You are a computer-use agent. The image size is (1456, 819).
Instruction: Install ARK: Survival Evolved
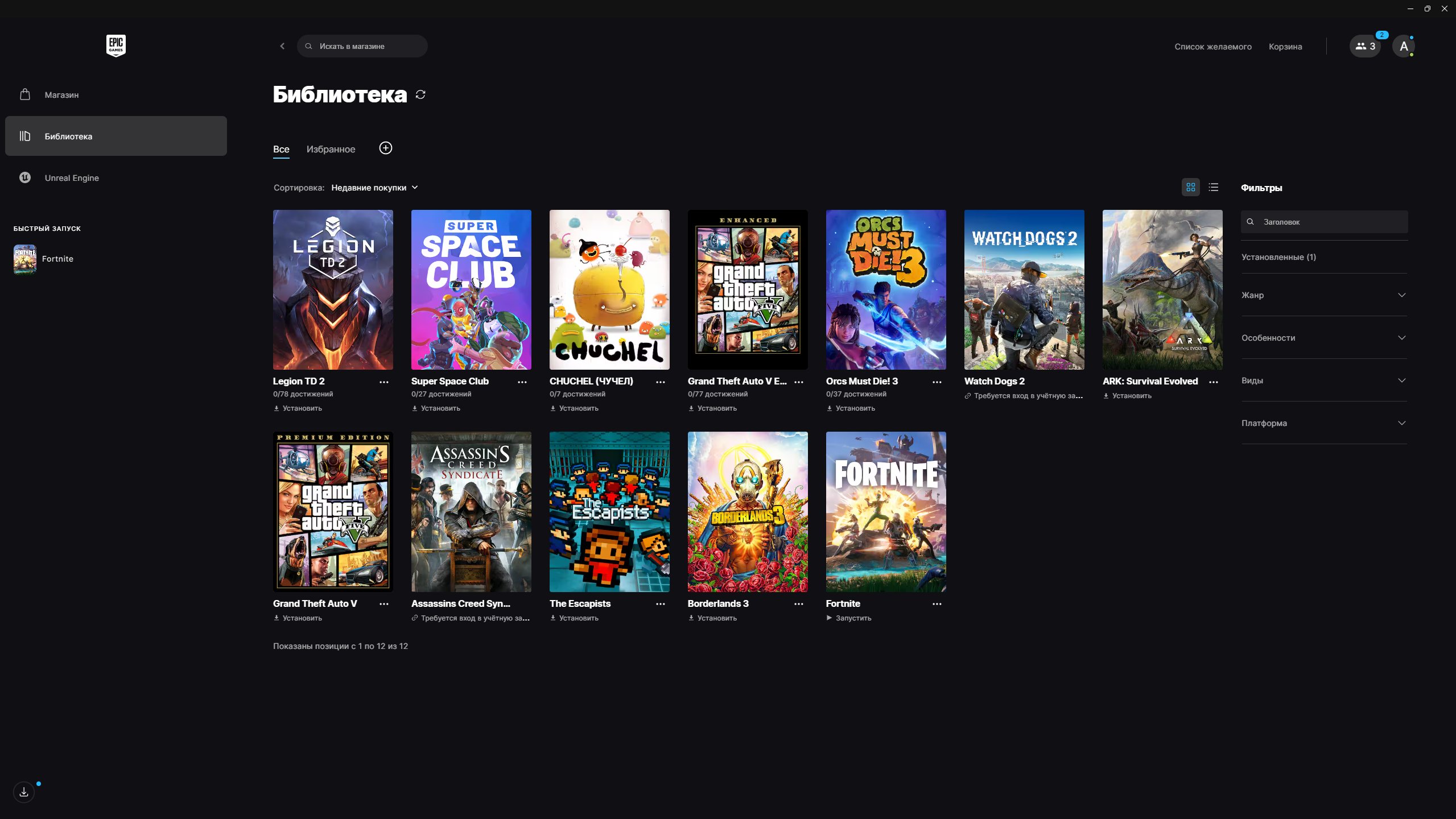point(1127,396)
